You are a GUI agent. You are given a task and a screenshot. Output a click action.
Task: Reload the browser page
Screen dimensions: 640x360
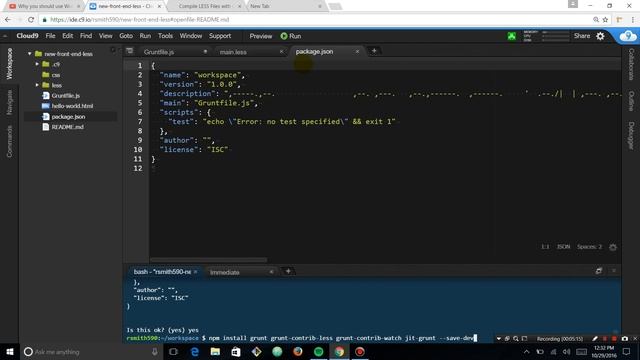click(31, 20)
